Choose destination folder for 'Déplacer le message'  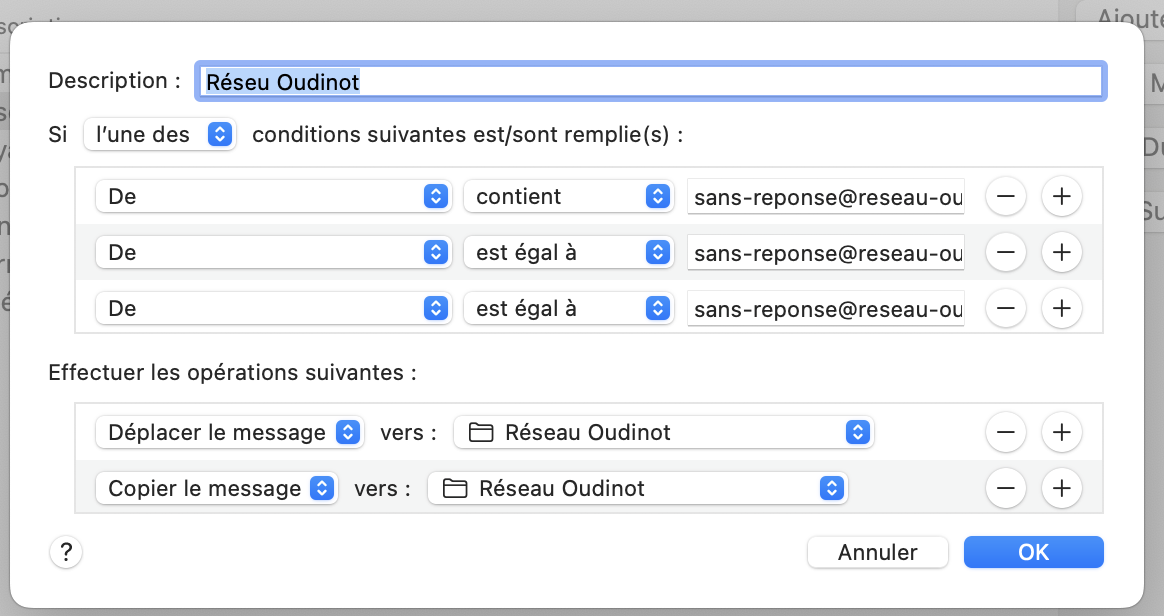(663, 432)
